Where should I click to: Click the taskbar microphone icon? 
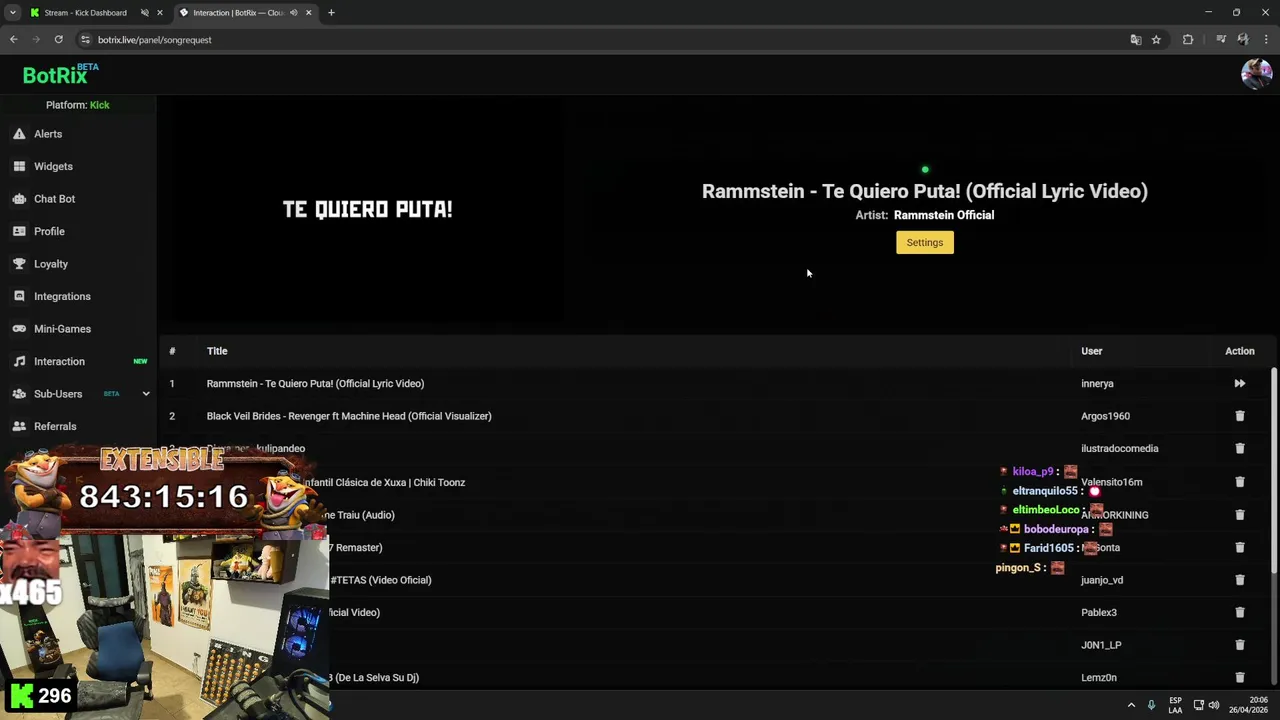point(1151,705)
